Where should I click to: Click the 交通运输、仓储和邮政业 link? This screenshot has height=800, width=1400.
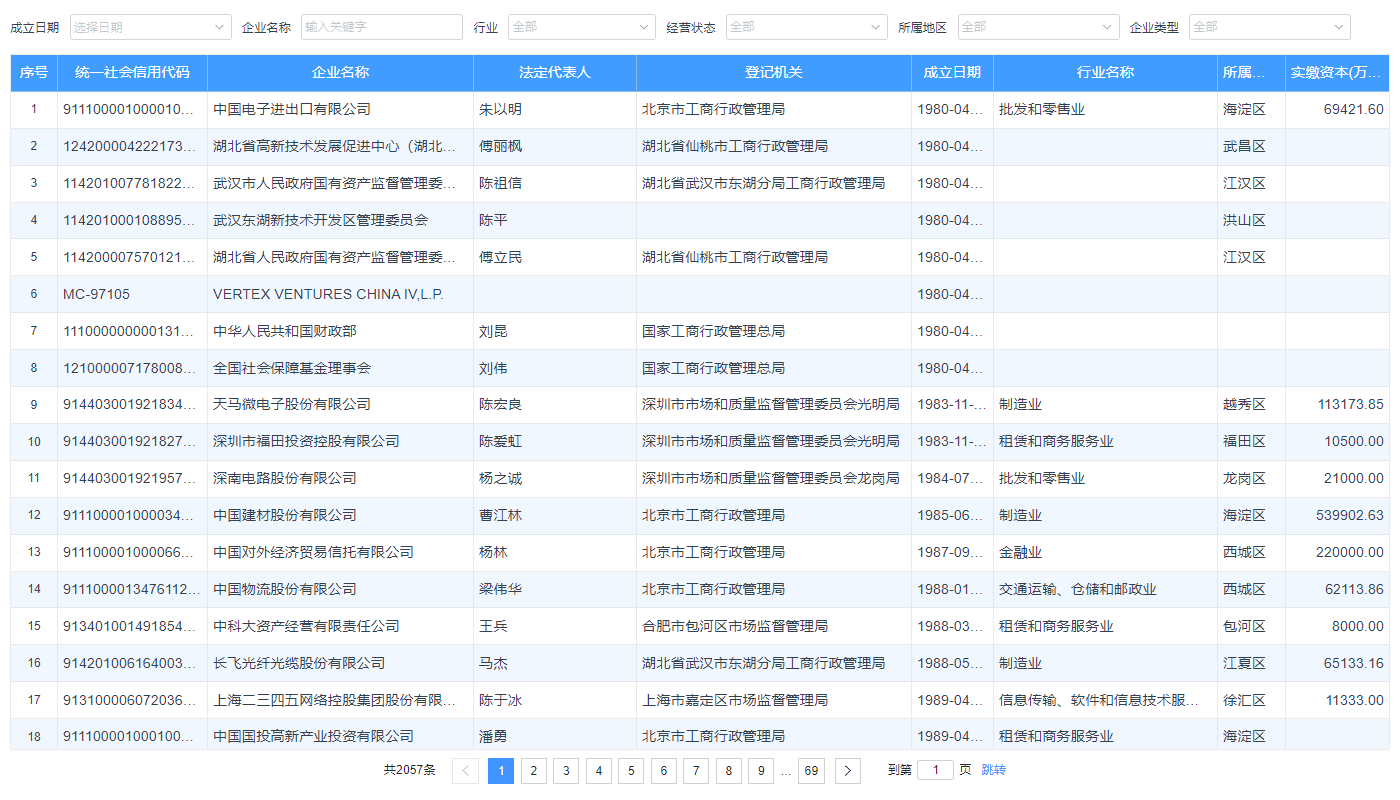pos(1076,589)
